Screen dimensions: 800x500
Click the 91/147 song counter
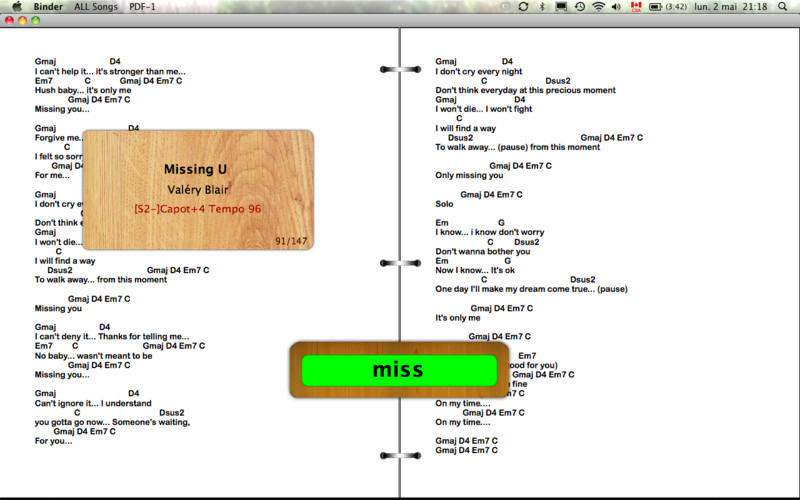(x=291, y=241)
